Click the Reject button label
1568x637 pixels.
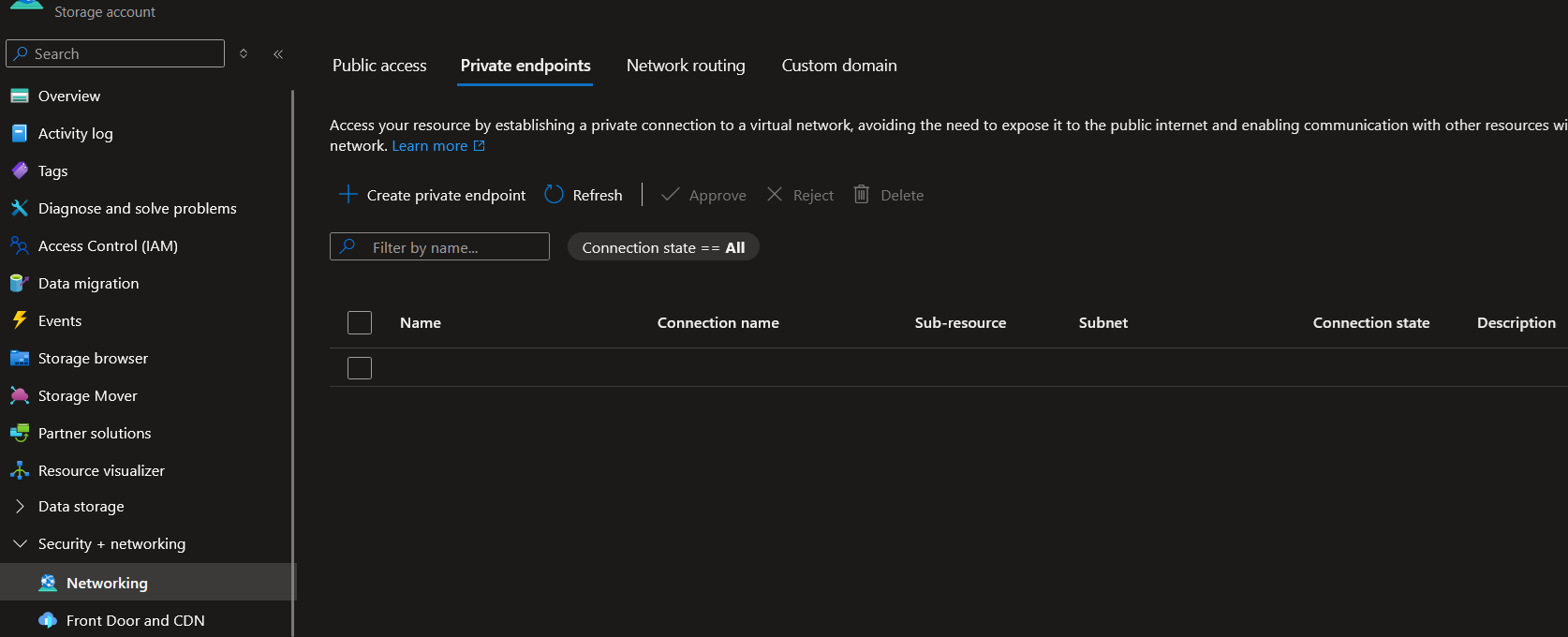(813, 195)
